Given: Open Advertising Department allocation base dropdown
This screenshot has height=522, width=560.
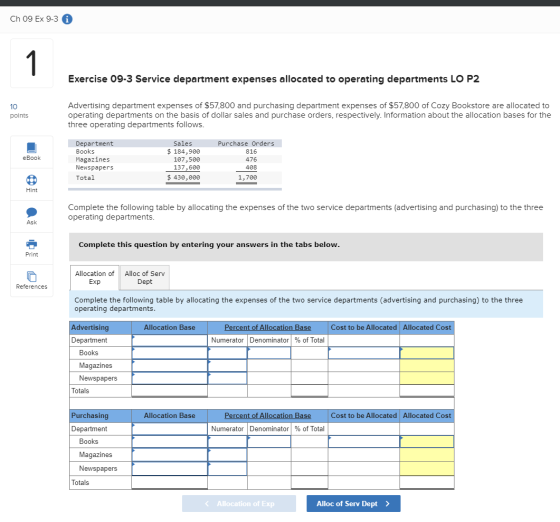Looking at the screenshot, I should pyautogui.click(x=170, y=340).
